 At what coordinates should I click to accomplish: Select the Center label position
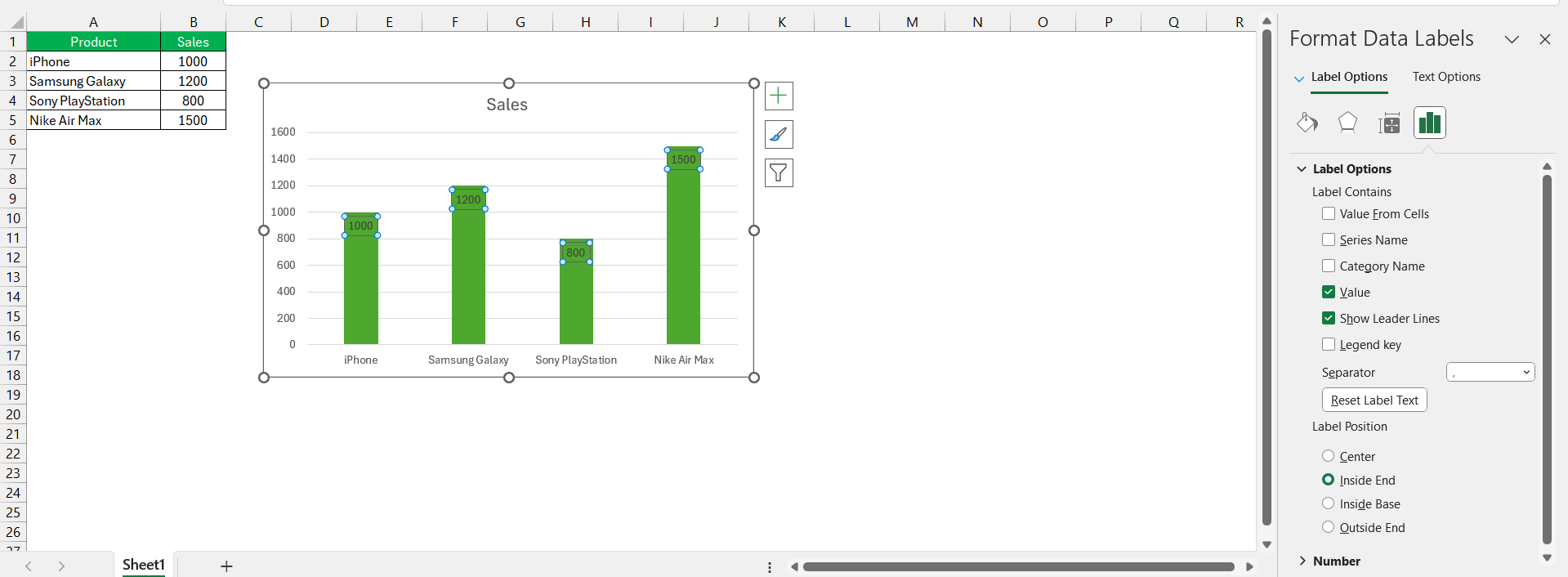click(x=1329, y=456)
